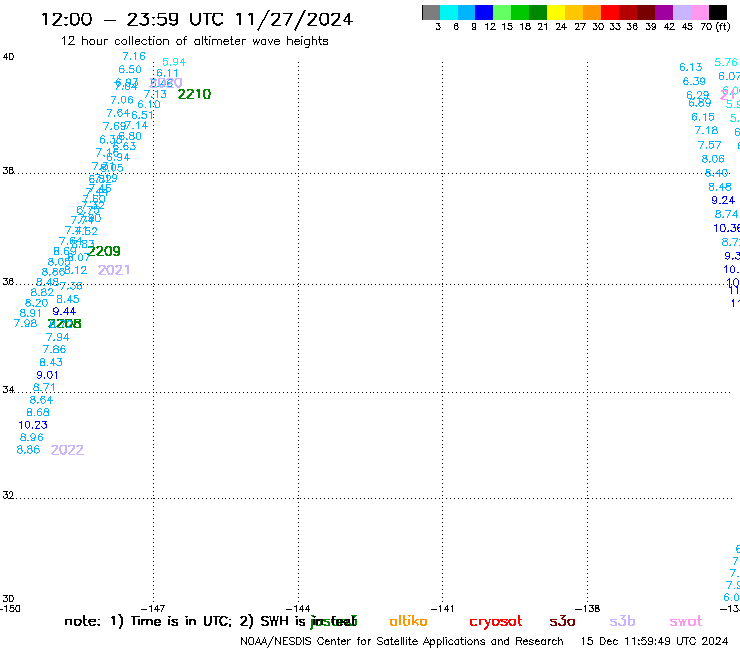This screenshot has width=740, height=650.
Task: Click the '15 Dec 11:59:49 UTC 2024' timestamp
Action: 655,641
